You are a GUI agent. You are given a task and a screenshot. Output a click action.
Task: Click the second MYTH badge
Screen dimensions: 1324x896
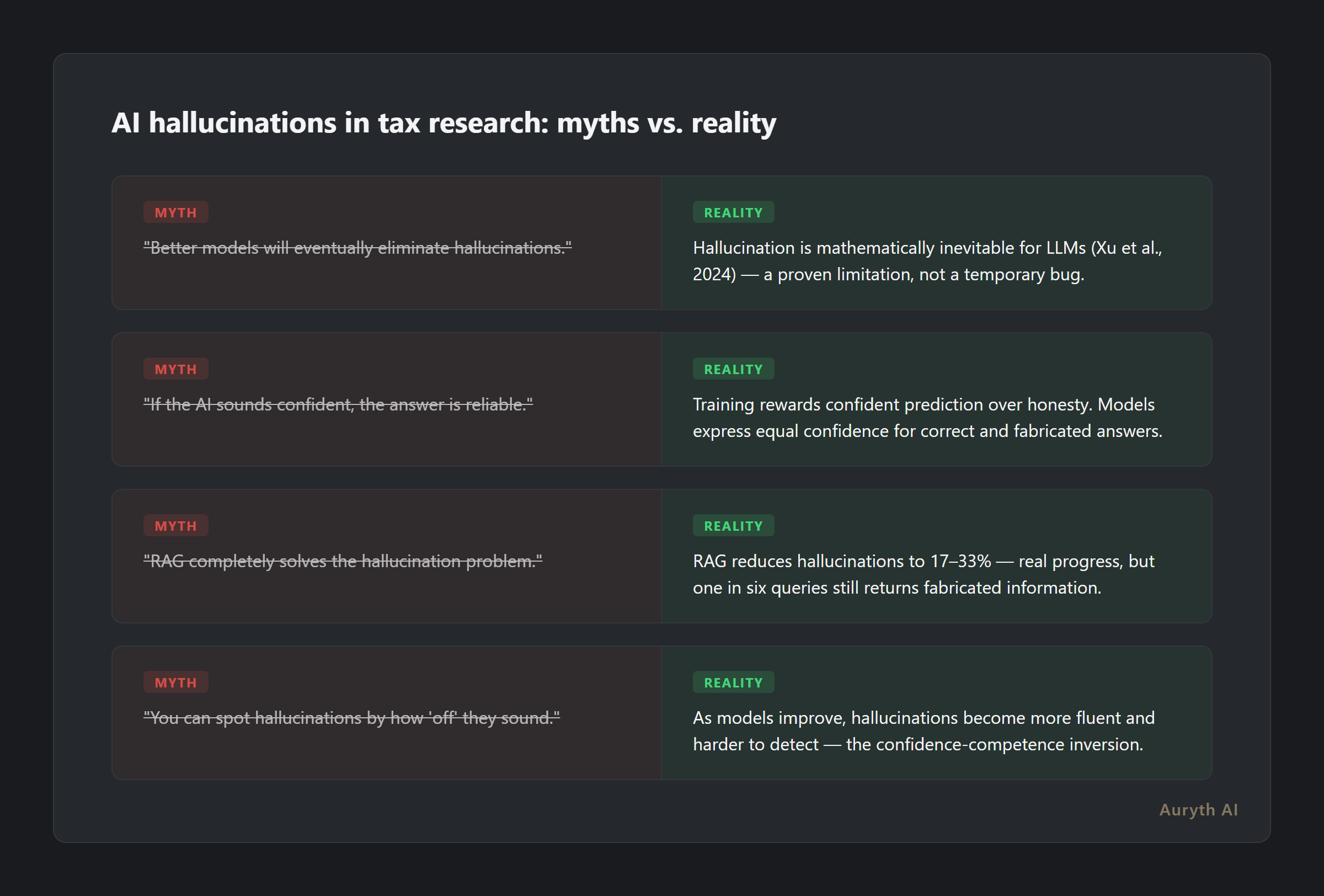click(x=175, y=369)
